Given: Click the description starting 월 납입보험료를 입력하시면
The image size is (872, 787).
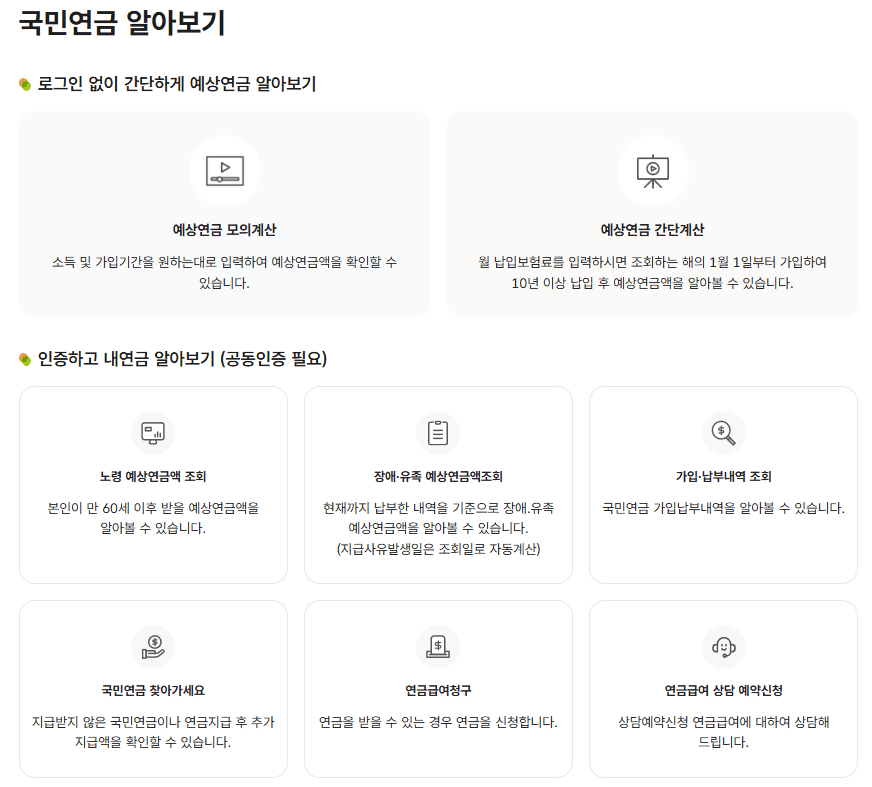Looking at the screenshot, I should click(652, 273).
